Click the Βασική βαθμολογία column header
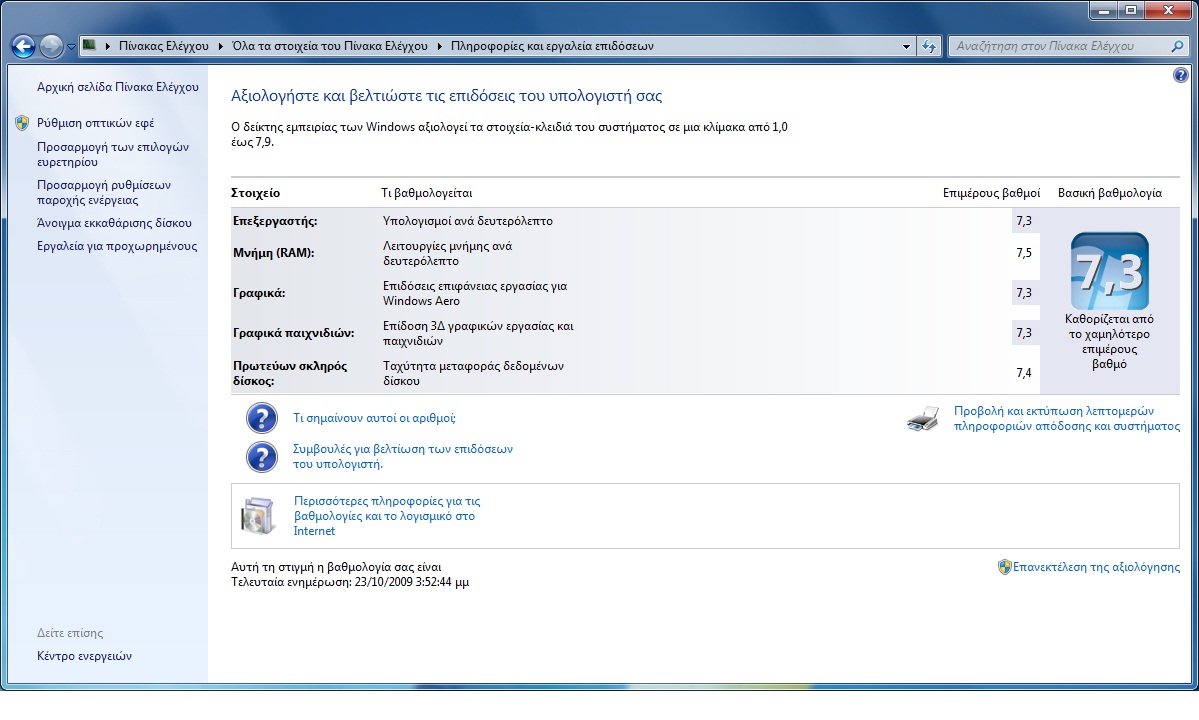 (x=1110, y=193)
